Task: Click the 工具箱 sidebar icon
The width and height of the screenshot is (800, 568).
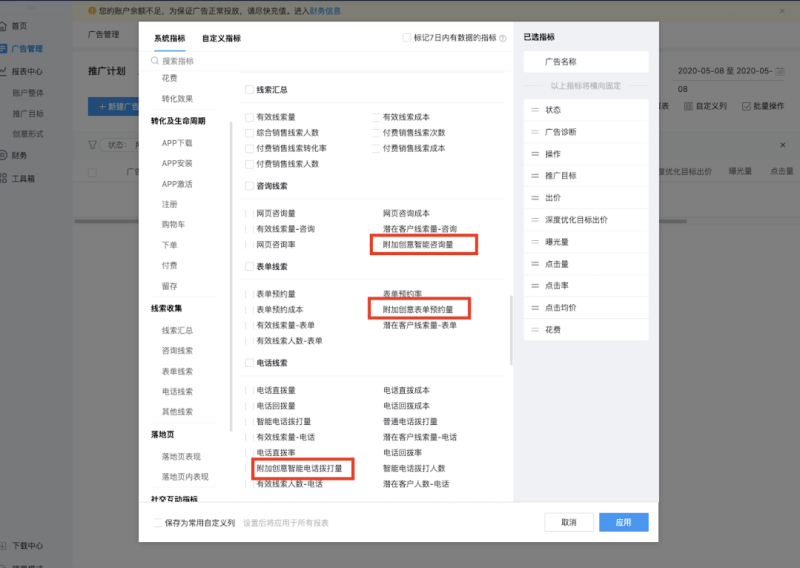Action: coord(3,178)
